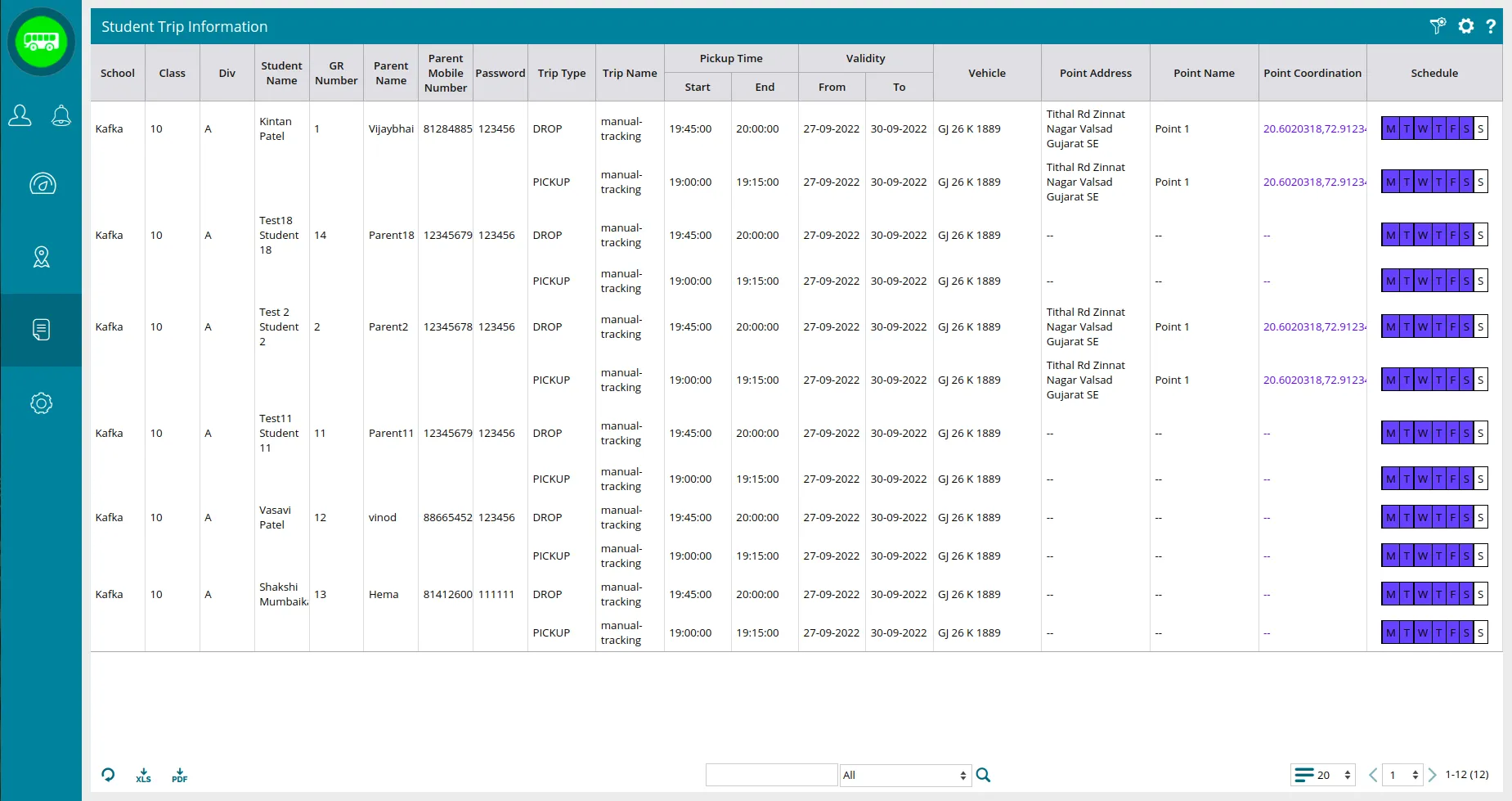Open the reports document icon in sidebar

41,330
